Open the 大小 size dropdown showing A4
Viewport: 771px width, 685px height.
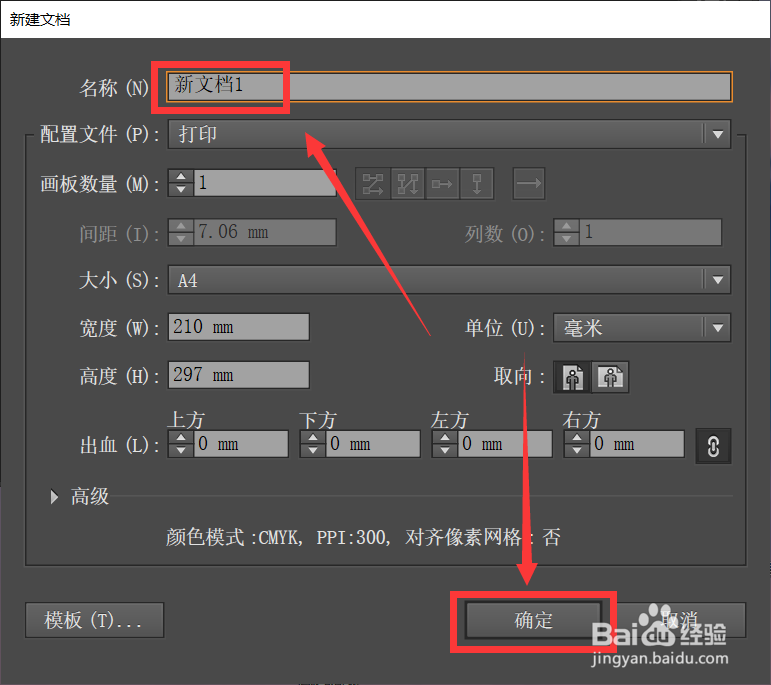tap(449, 280)
